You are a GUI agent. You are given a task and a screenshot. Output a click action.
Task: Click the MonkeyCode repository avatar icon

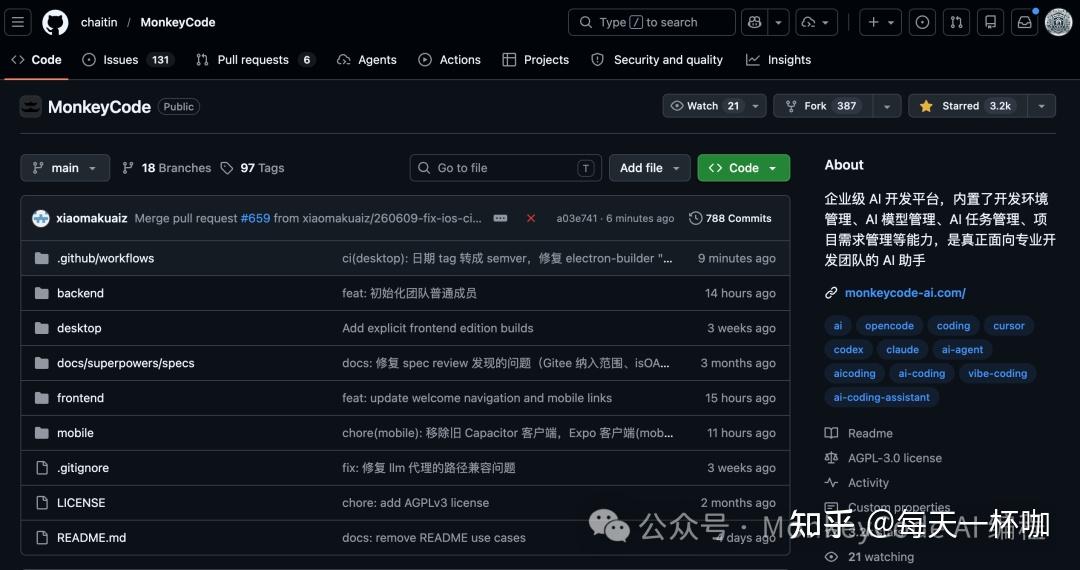(30, 107)
